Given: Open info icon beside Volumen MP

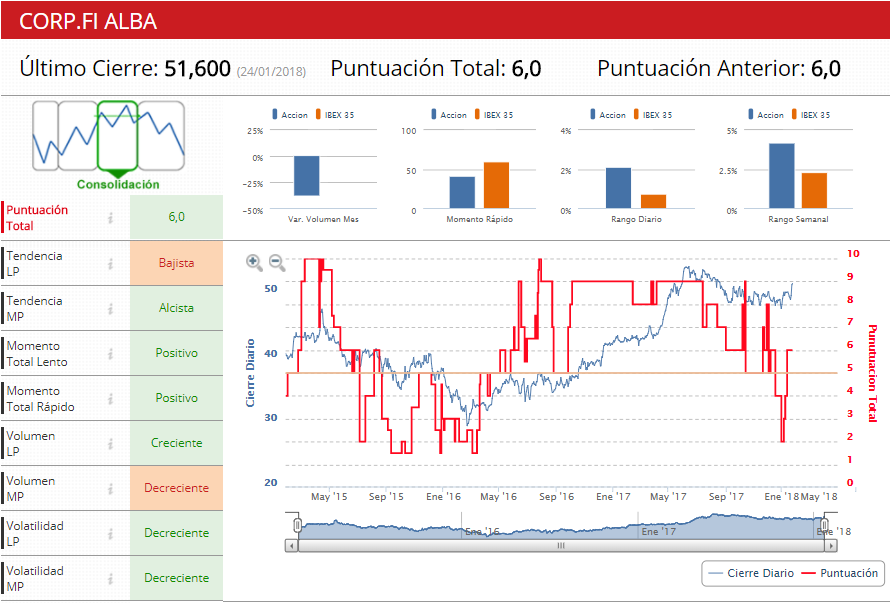Looking at the screenshot, I should pyautogui.click(x=111, y=488).
